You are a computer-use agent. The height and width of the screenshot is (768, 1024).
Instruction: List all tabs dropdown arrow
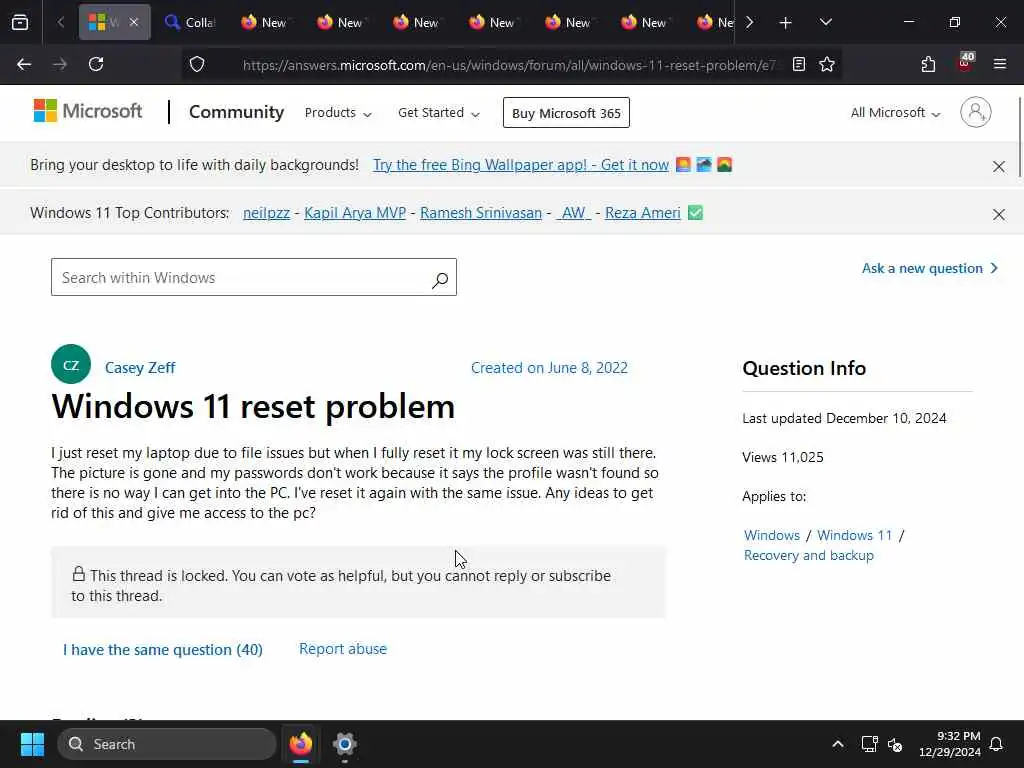(825, 22)
